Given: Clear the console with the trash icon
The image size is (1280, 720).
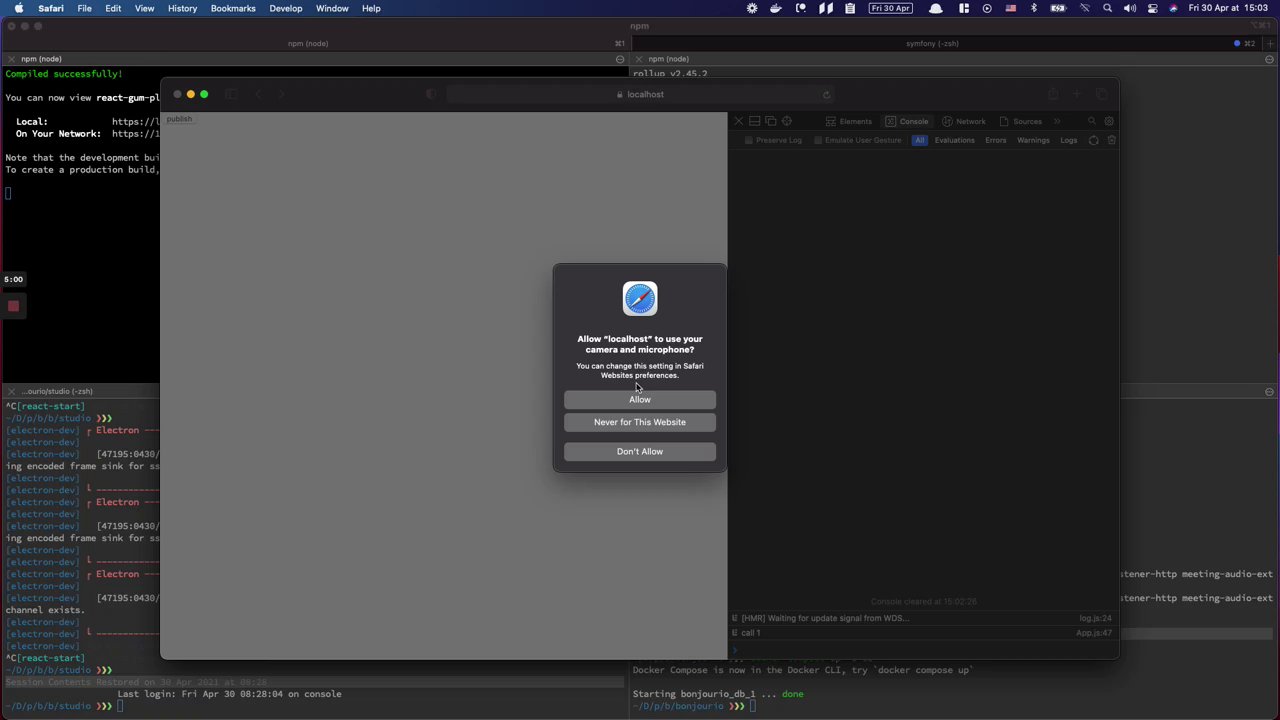Looking at the screenshot, I should (1111, 140).
